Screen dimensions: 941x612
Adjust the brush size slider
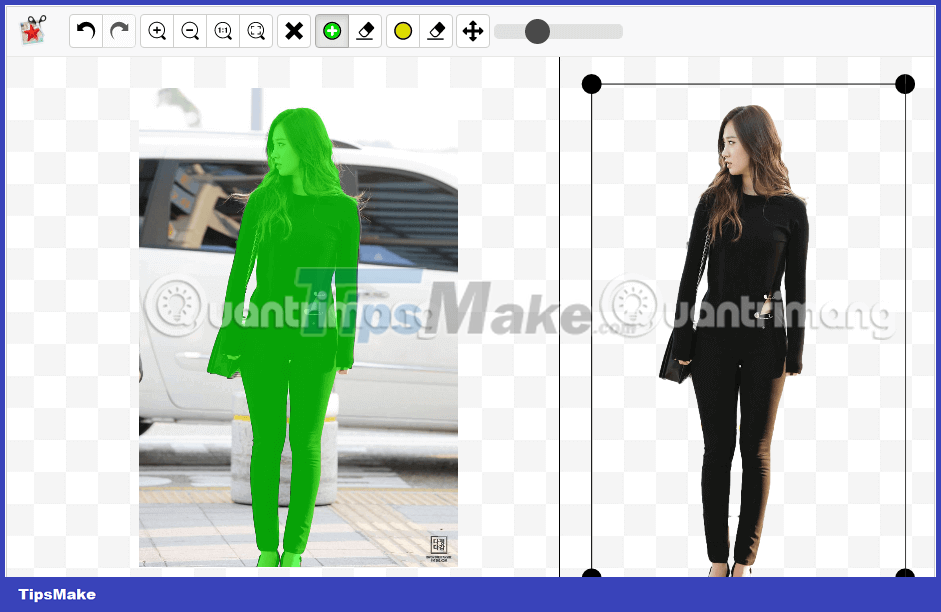tap(537, 31)
